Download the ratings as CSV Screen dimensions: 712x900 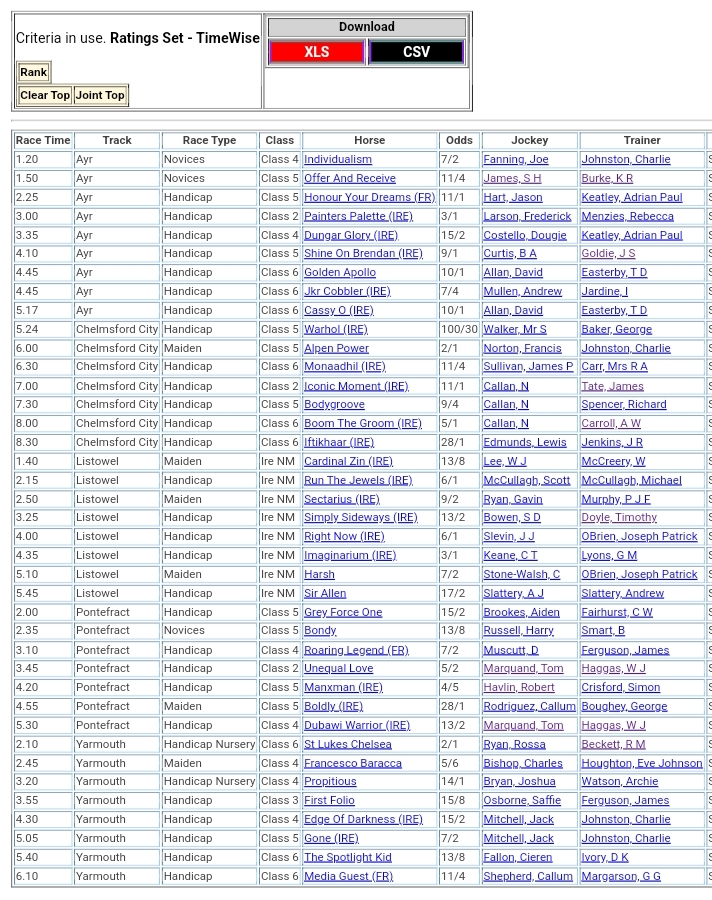pos(416,52)
